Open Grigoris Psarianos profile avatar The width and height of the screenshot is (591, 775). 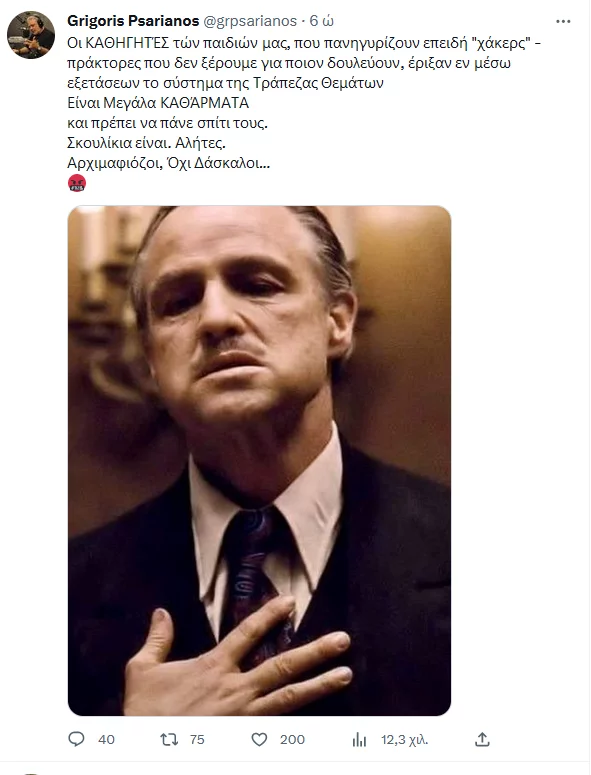31,35
